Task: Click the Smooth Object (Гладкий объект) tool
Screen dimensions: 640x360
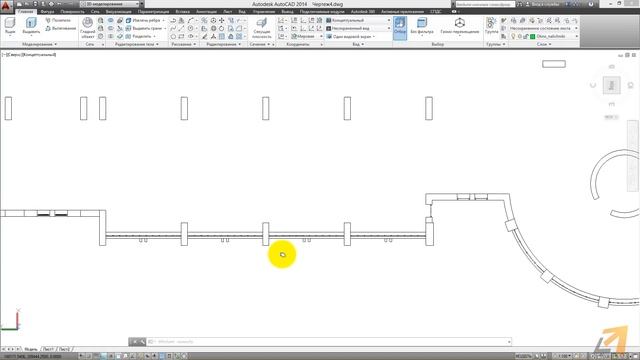Action: tap(87, 28)
